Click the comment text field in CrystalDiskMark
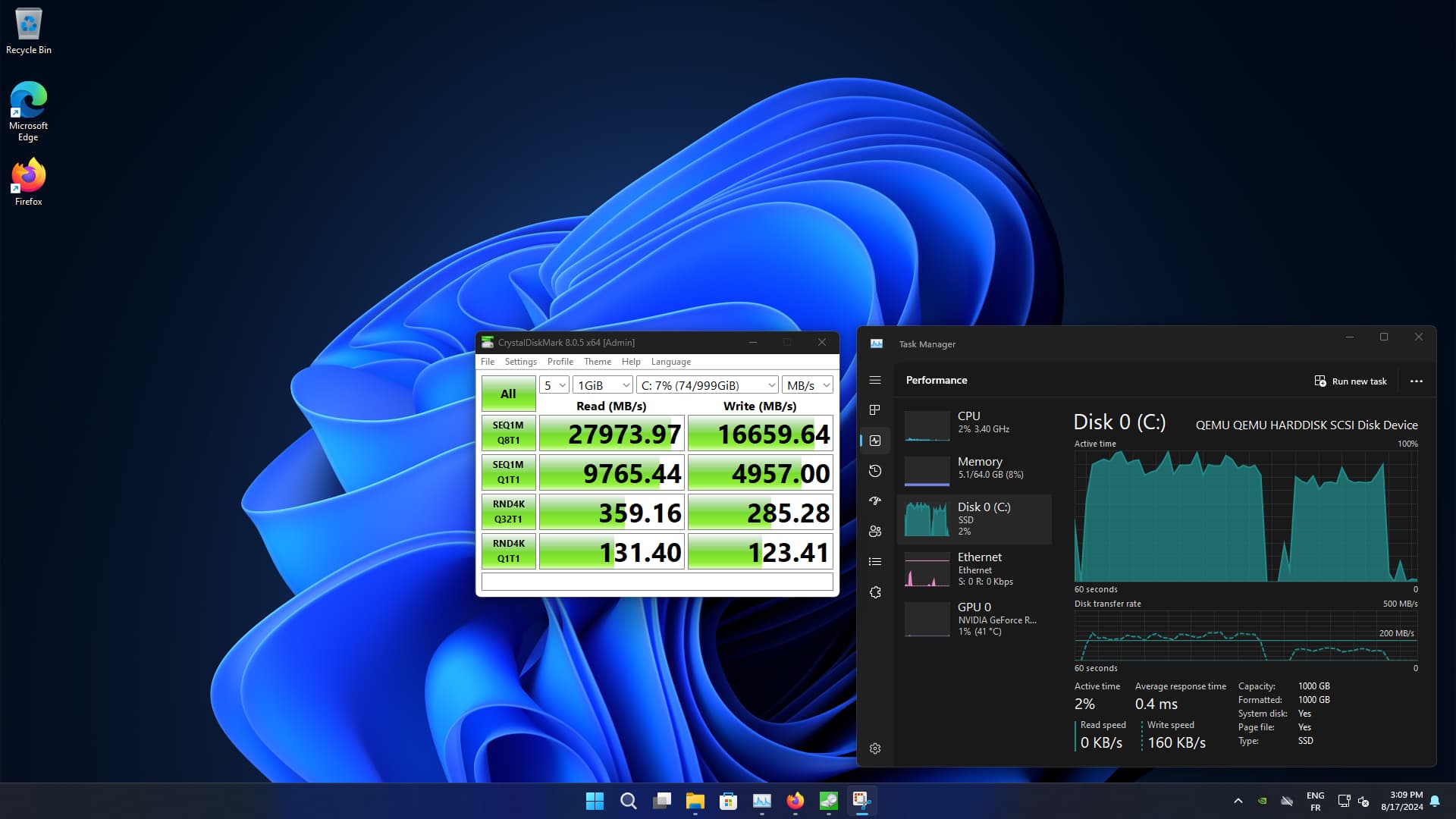Image resolution: width=1456 pixels, height=819 pixels. [657, 582]
